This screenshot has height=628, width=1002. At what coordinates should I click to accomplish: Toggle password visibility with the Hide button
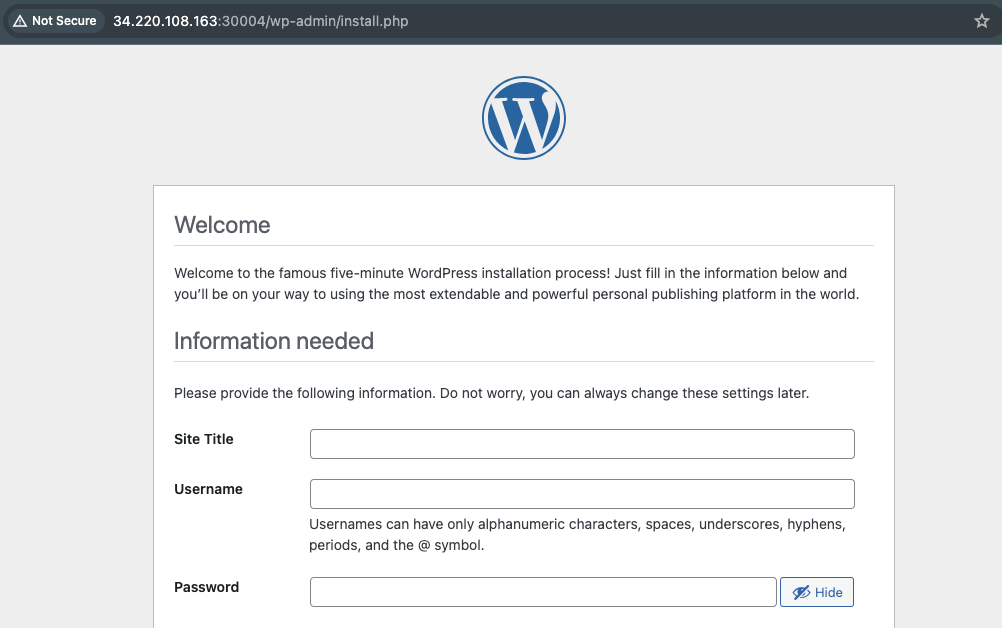pyautogui.click(x=816, y=591)
